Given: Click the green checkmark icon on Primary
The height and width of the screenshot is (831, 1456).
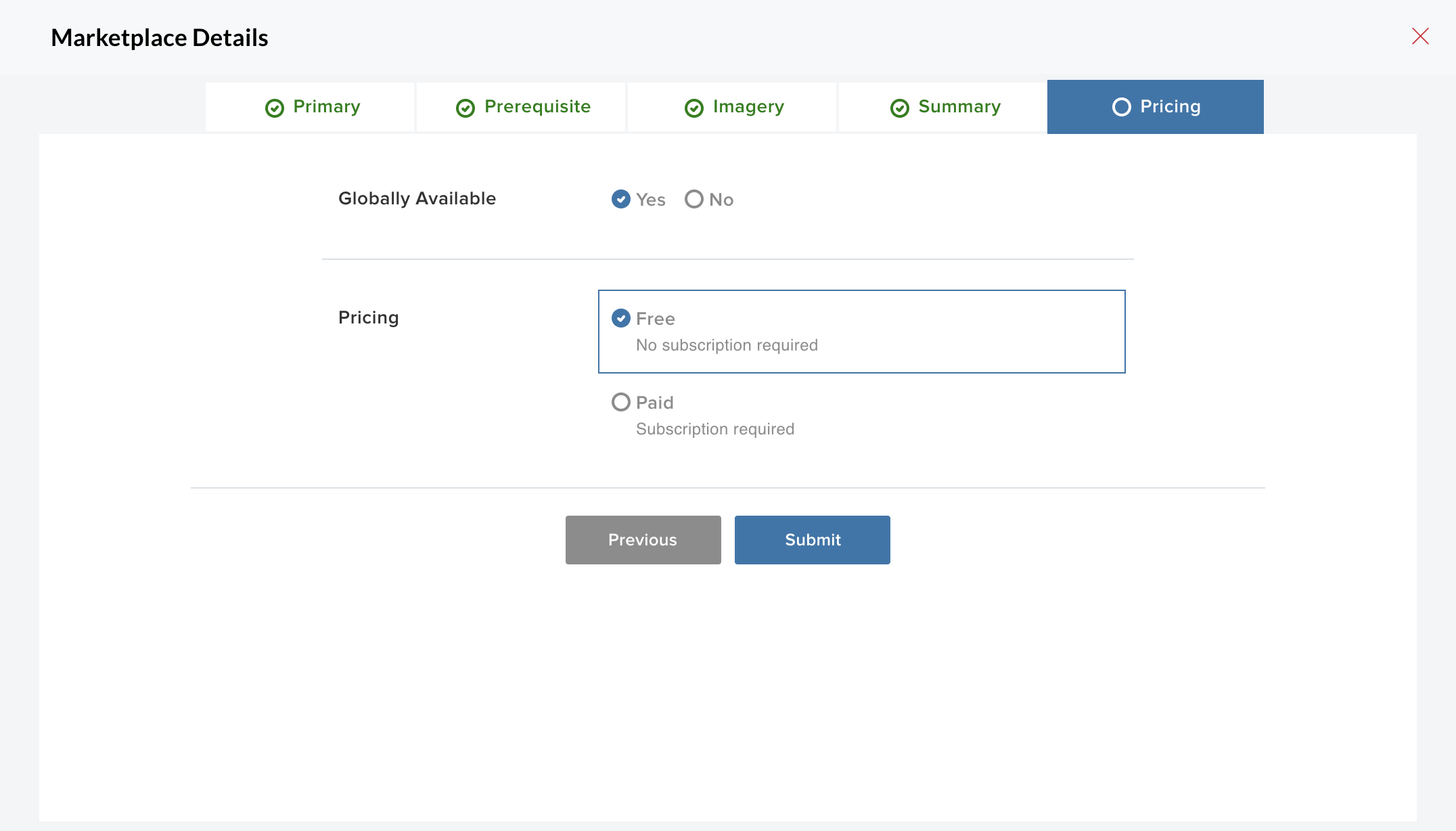Looking at the screenshot, I should click(x=275, y=108).
